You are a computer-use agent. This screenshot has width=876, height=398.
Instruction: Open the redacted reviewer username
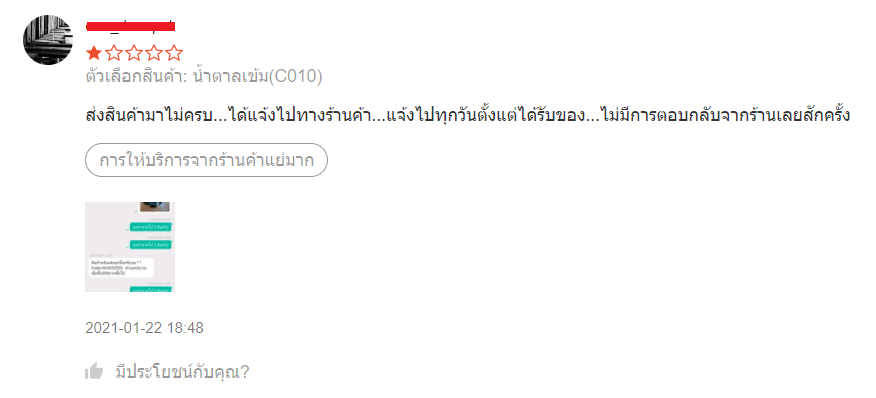pyautogui.click(x=131, y=26)
